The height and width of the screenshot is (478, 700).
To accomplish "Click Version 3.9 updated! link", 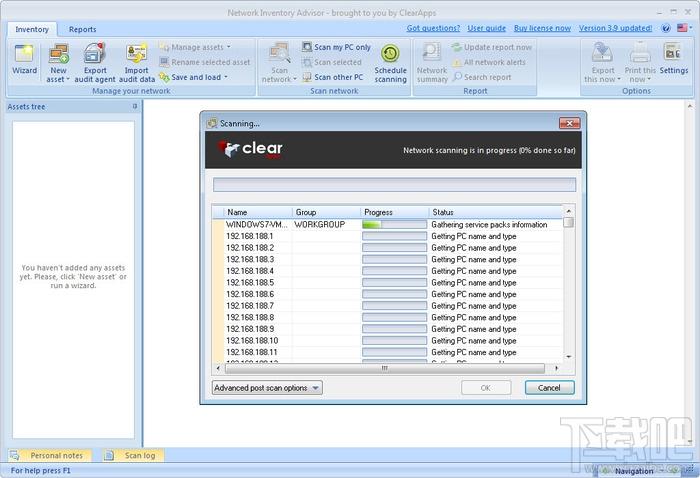I will point(615,28).
